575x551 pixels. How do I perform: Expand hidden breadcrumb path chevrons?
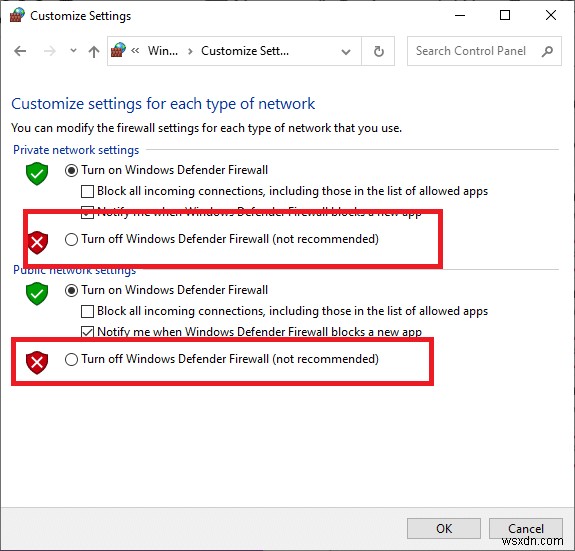[x=135, y=51]
